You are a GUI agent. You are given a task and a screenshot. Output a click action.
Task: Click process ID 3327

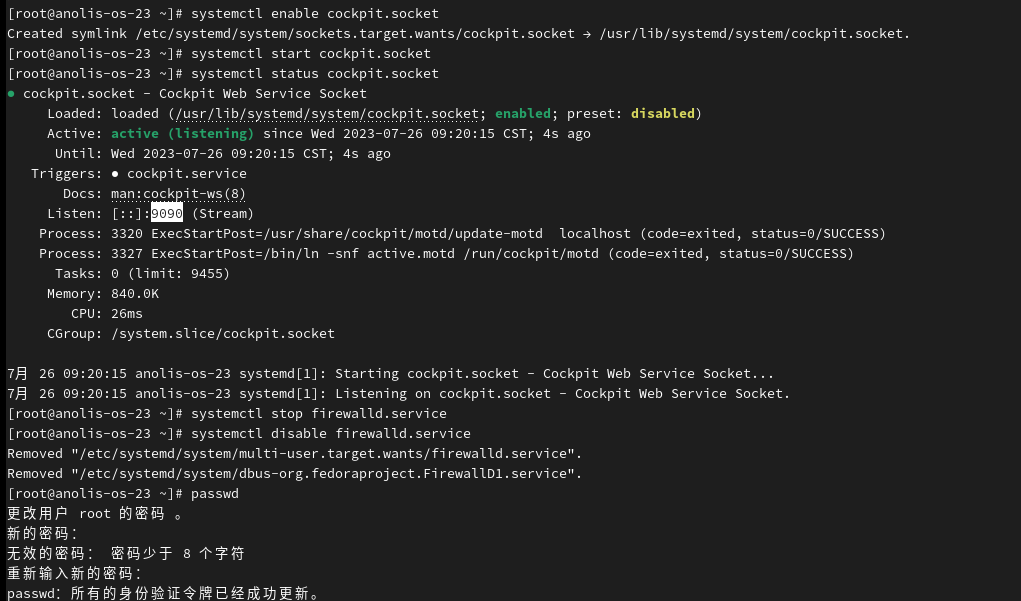pos(127,254)
